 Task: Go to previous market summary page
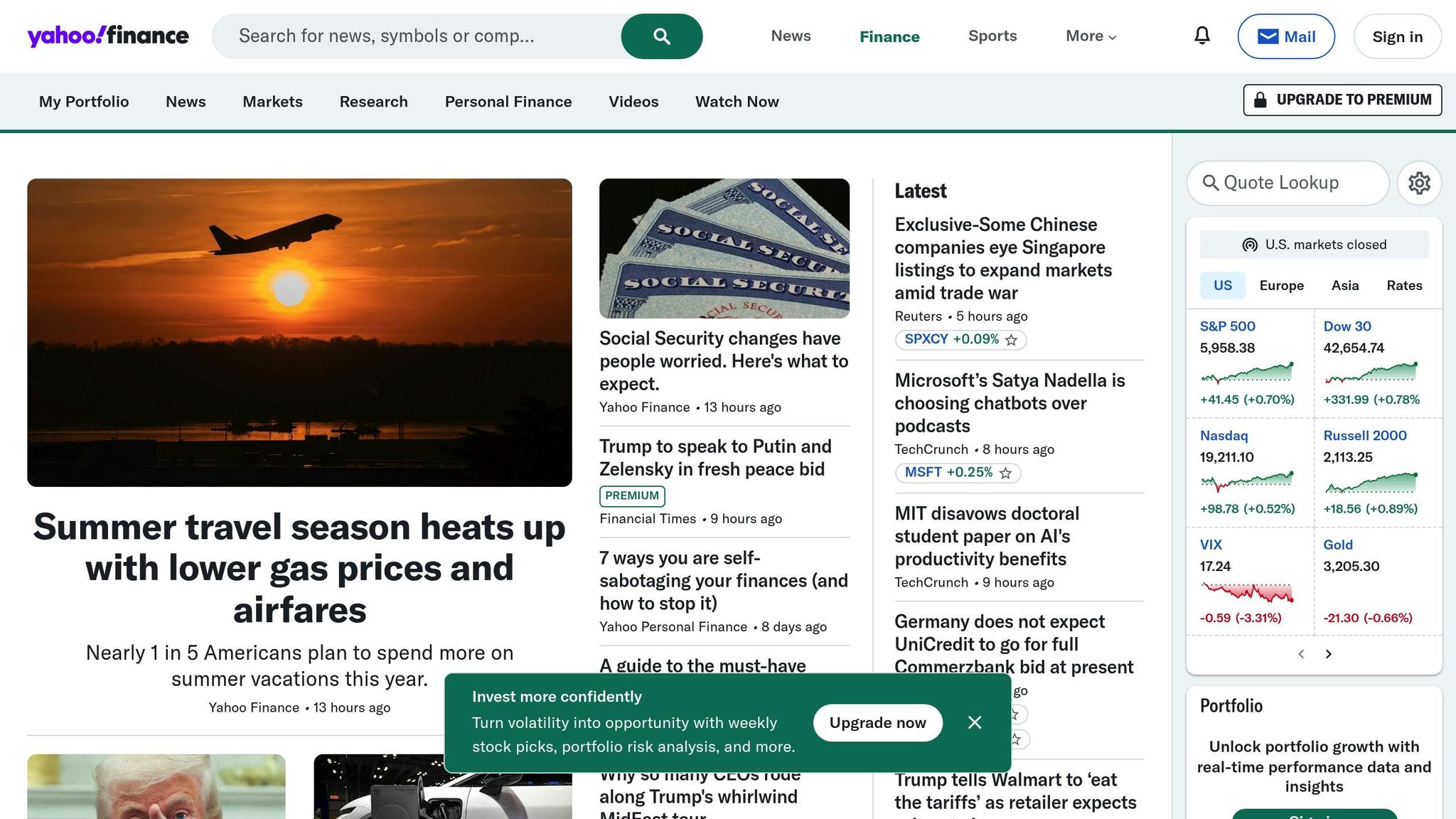(1301, 654)
